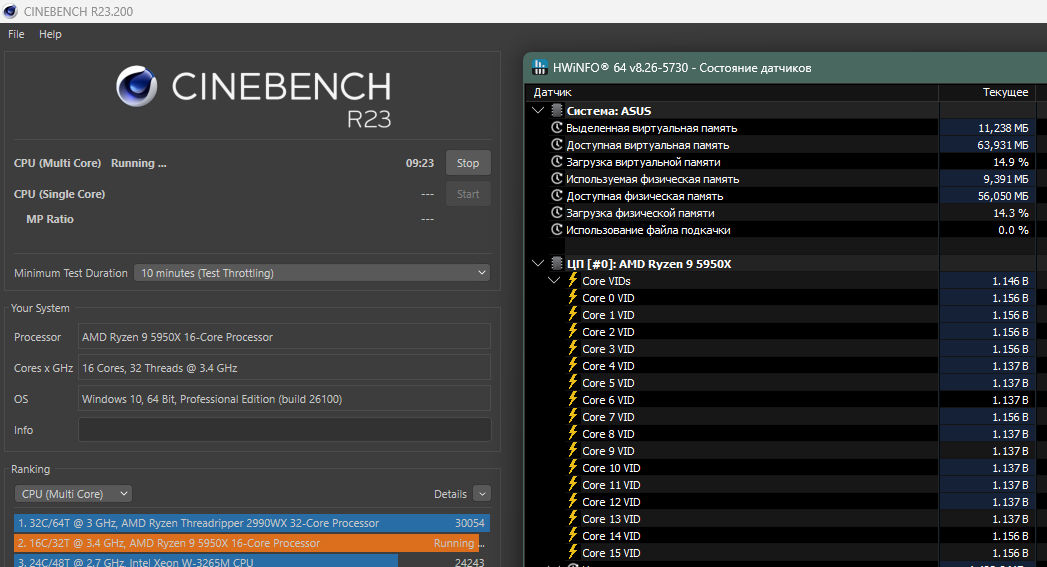Screen dimensions: 1047x567
Task: Click the 9,391 МБ value
Action: [1006, 179]
